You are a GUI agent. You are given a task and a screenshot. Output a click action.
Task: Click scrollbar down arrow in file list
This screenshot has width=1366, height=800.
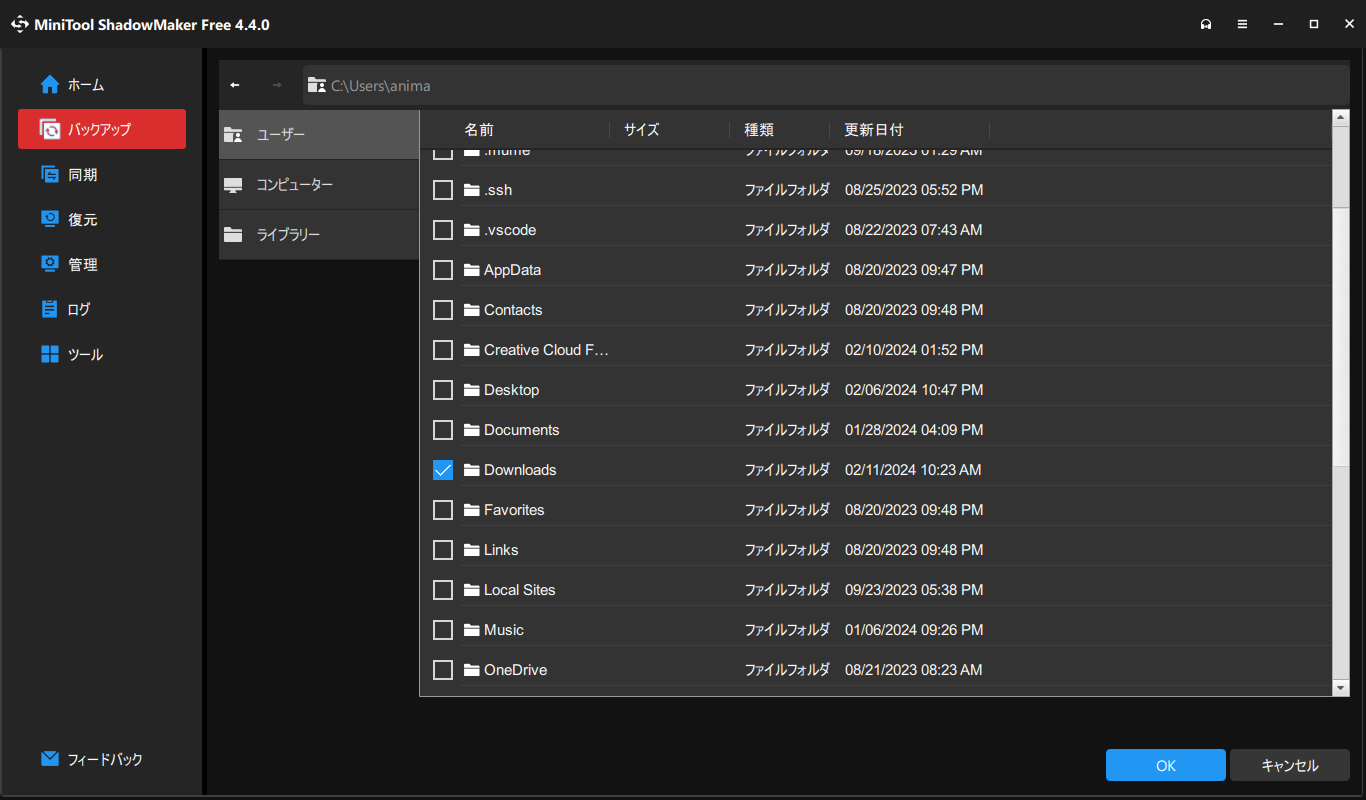point(1341,688)
